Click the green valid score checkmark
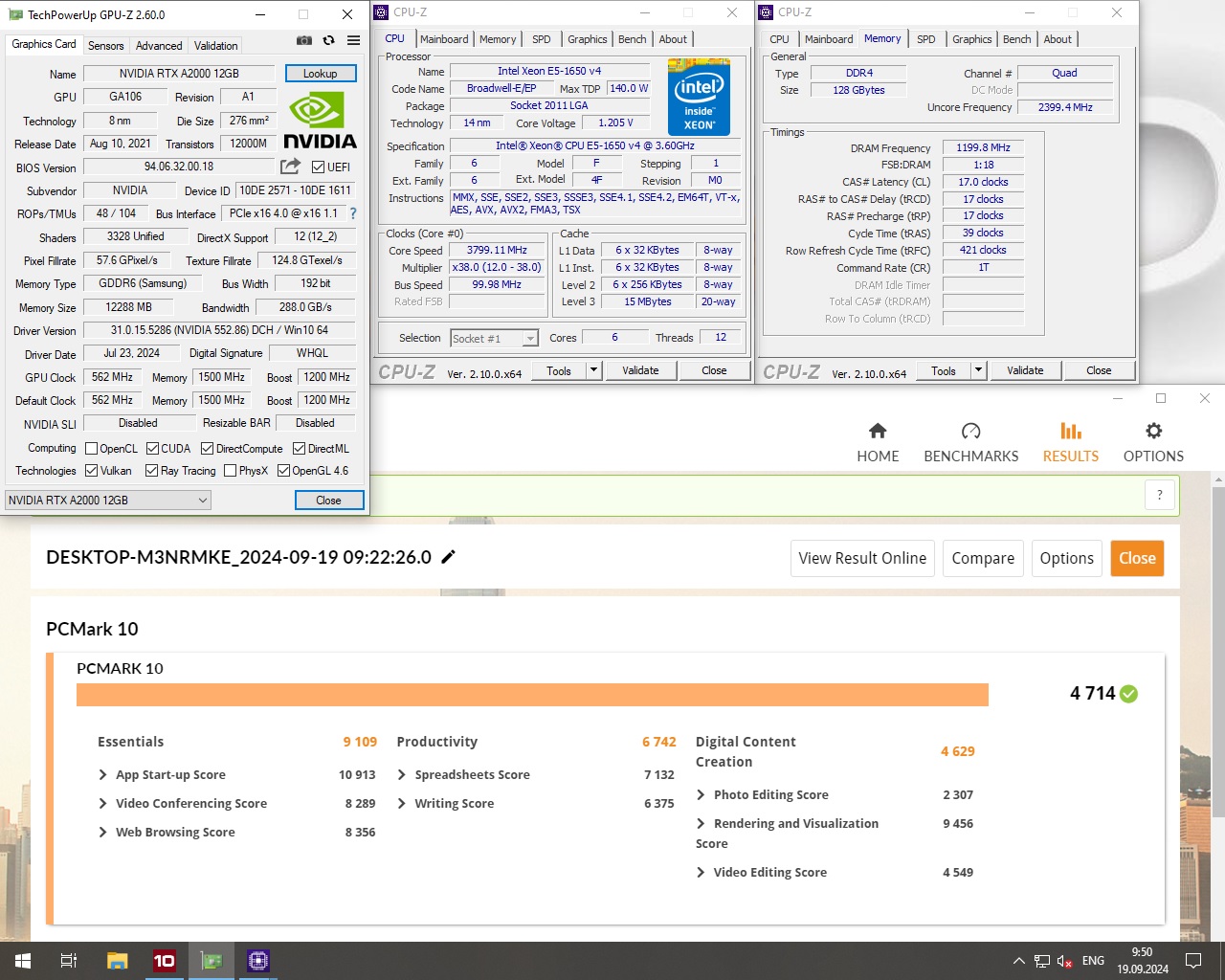 point(1129,694)
